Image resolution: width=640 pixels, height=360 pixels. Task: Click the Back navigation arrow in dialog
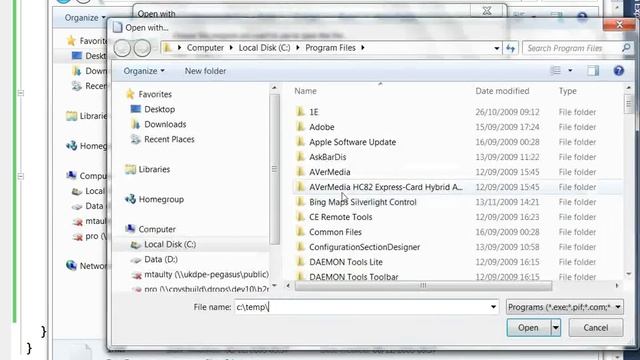(x=122, y=48)
